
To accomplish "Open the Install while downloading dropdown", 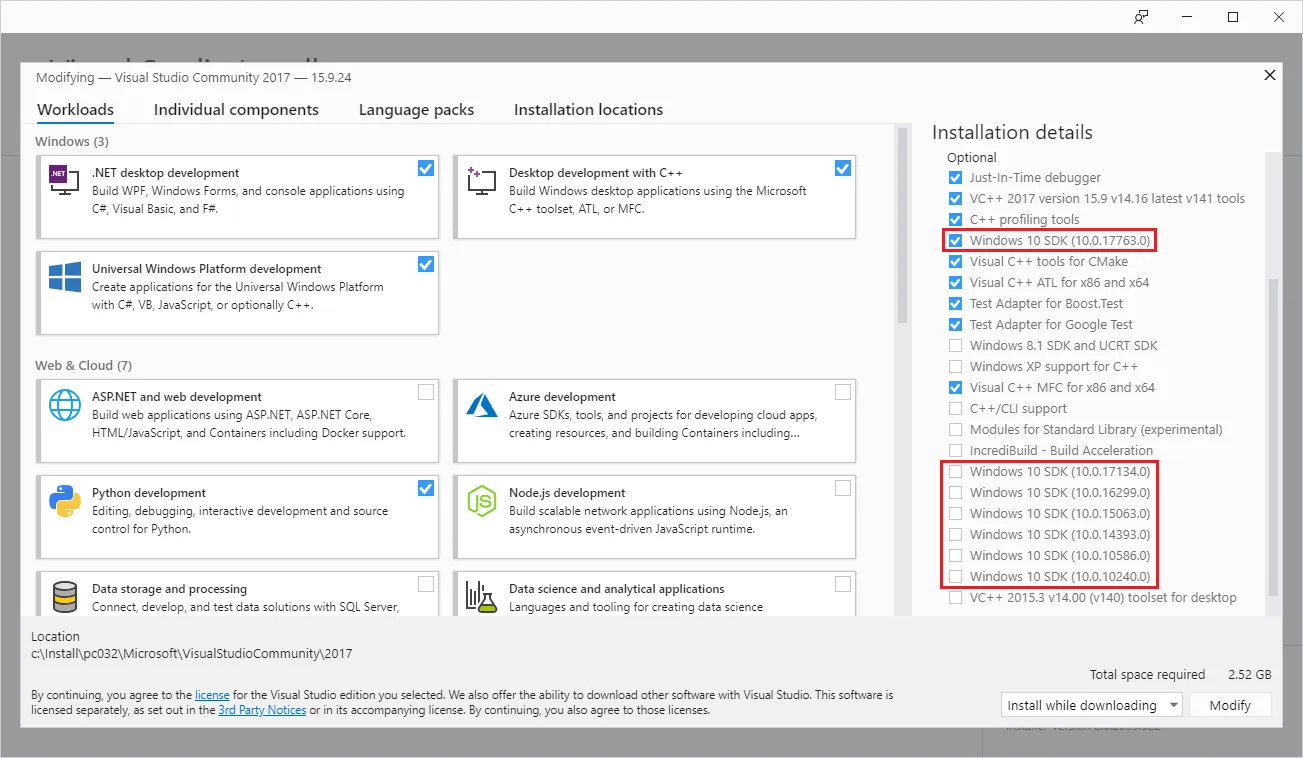I will point(1091,705).
